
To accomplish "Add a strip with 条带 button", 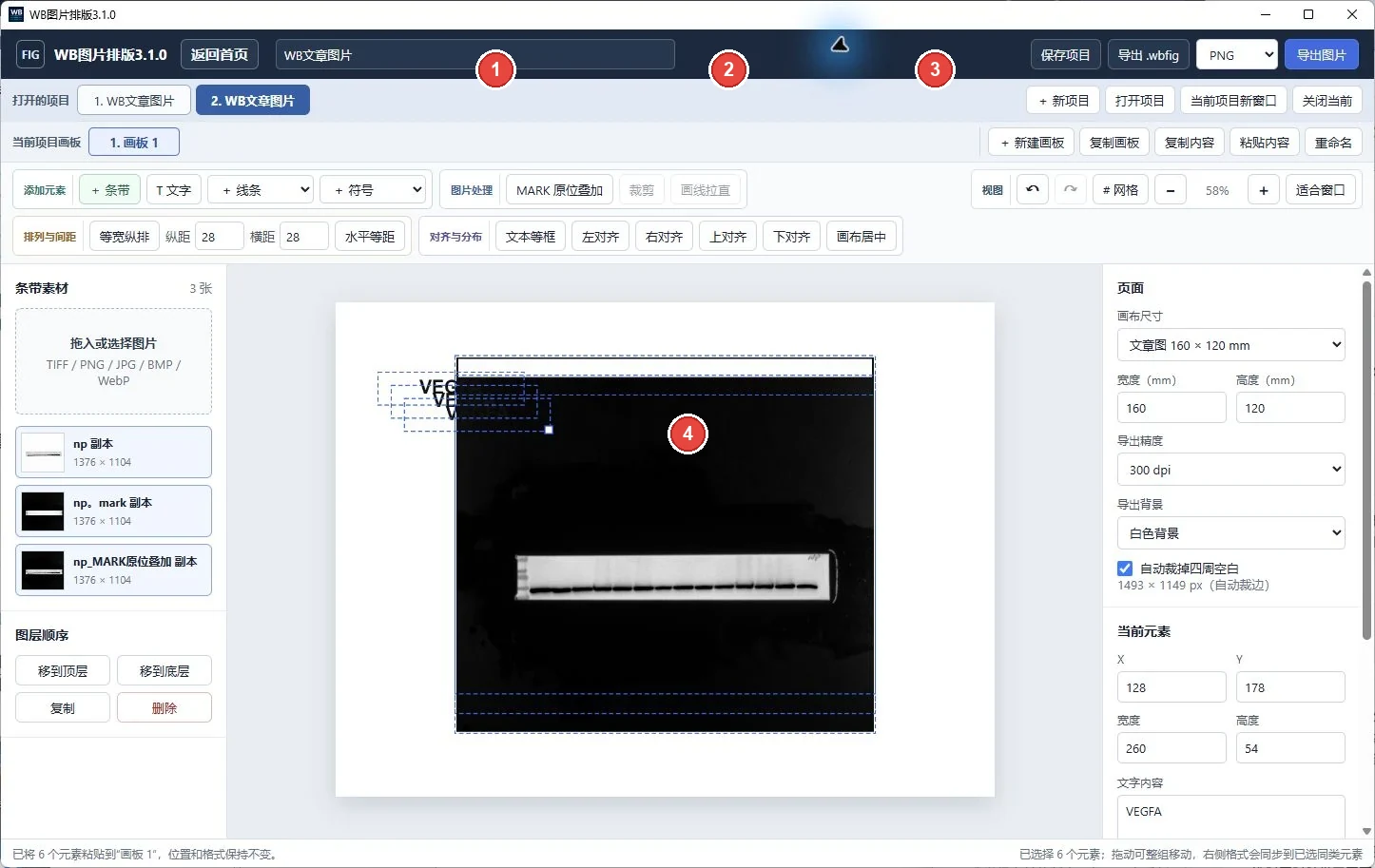I will point(110,190).
